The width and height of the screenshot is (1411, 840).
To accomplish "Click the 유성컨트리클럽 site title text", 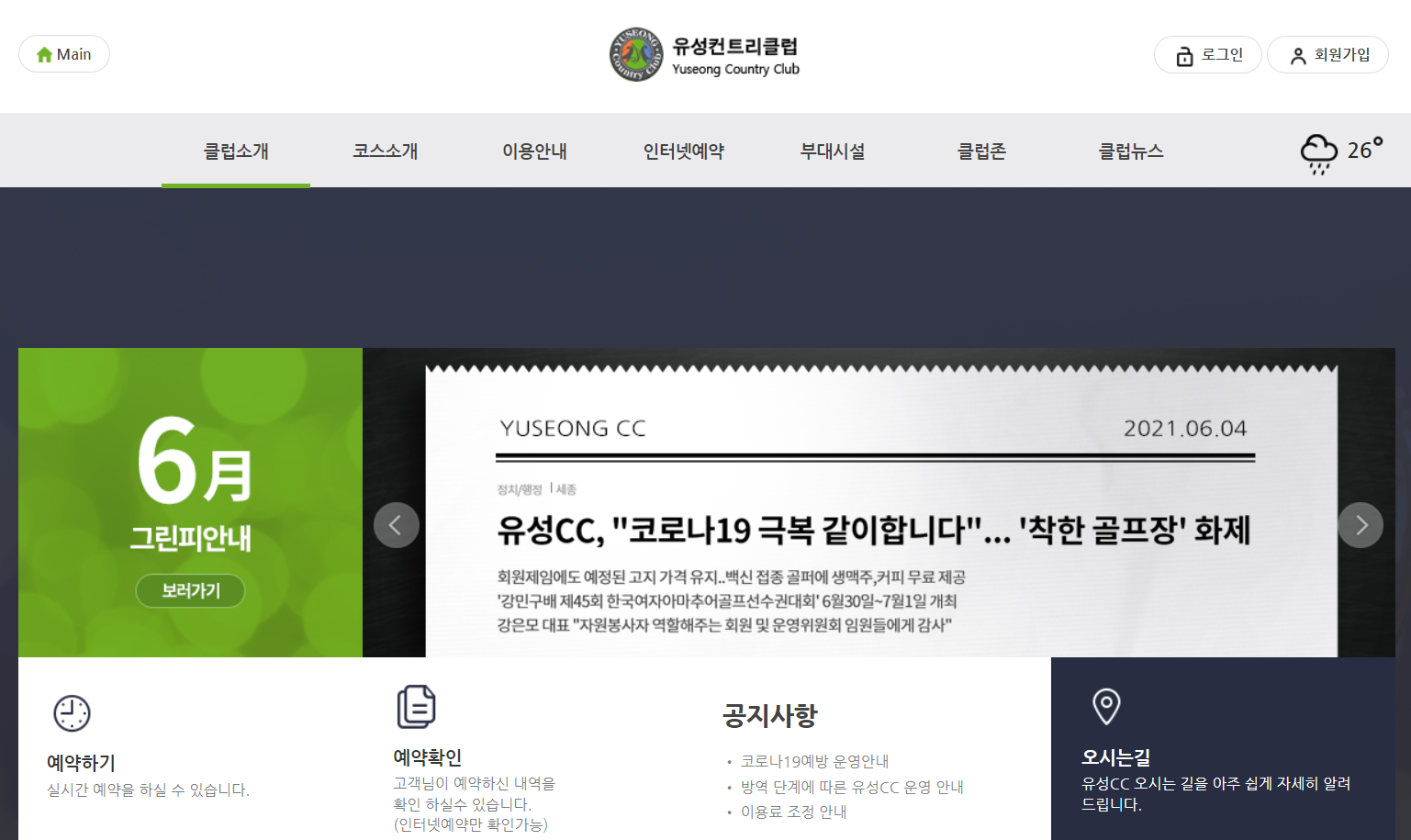I will point(735,46).
